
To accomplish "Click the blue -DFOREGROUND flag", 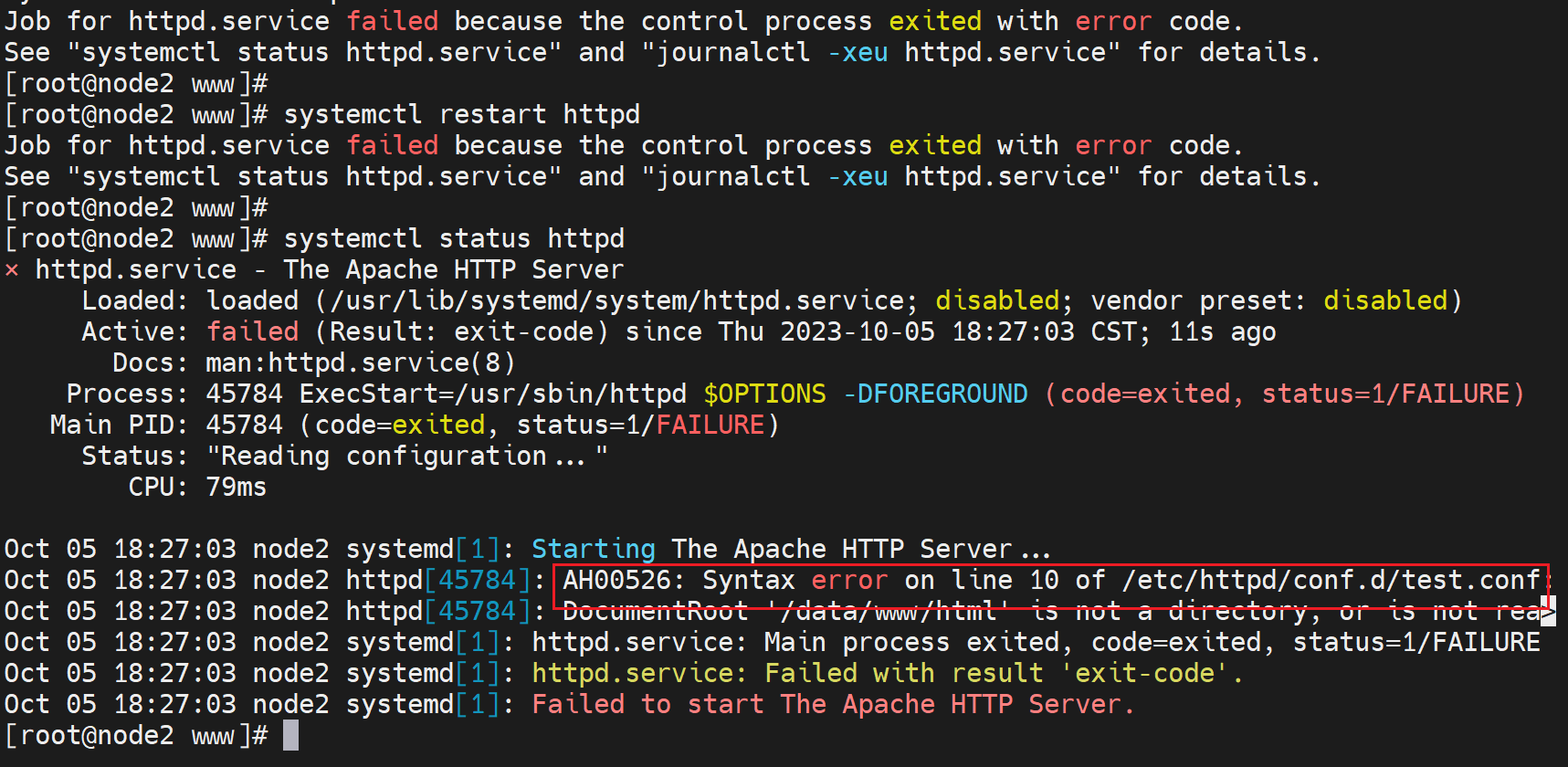I will [935, 394].
